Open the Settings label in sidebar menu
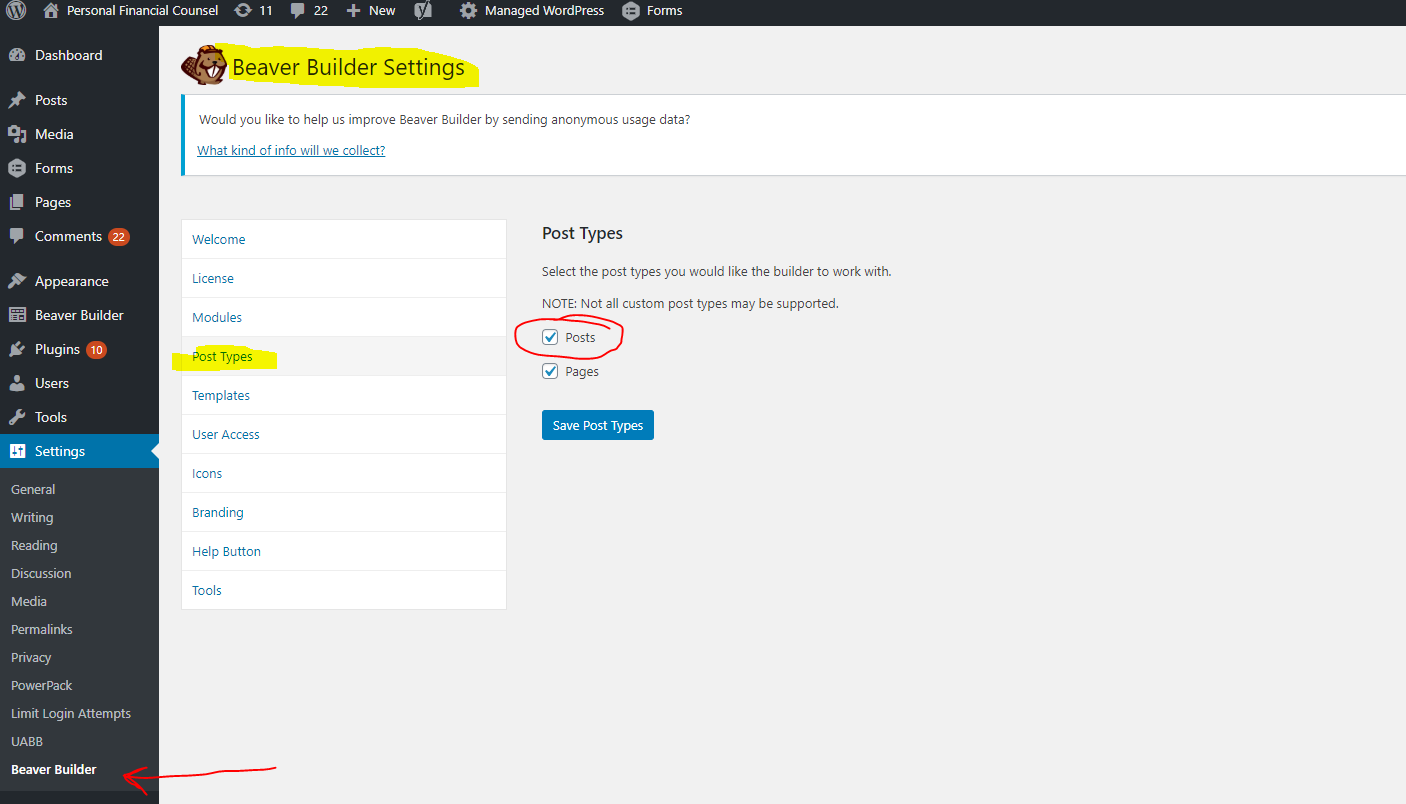The height and width of the screenshot is (804, 1406). pos(60,451)
